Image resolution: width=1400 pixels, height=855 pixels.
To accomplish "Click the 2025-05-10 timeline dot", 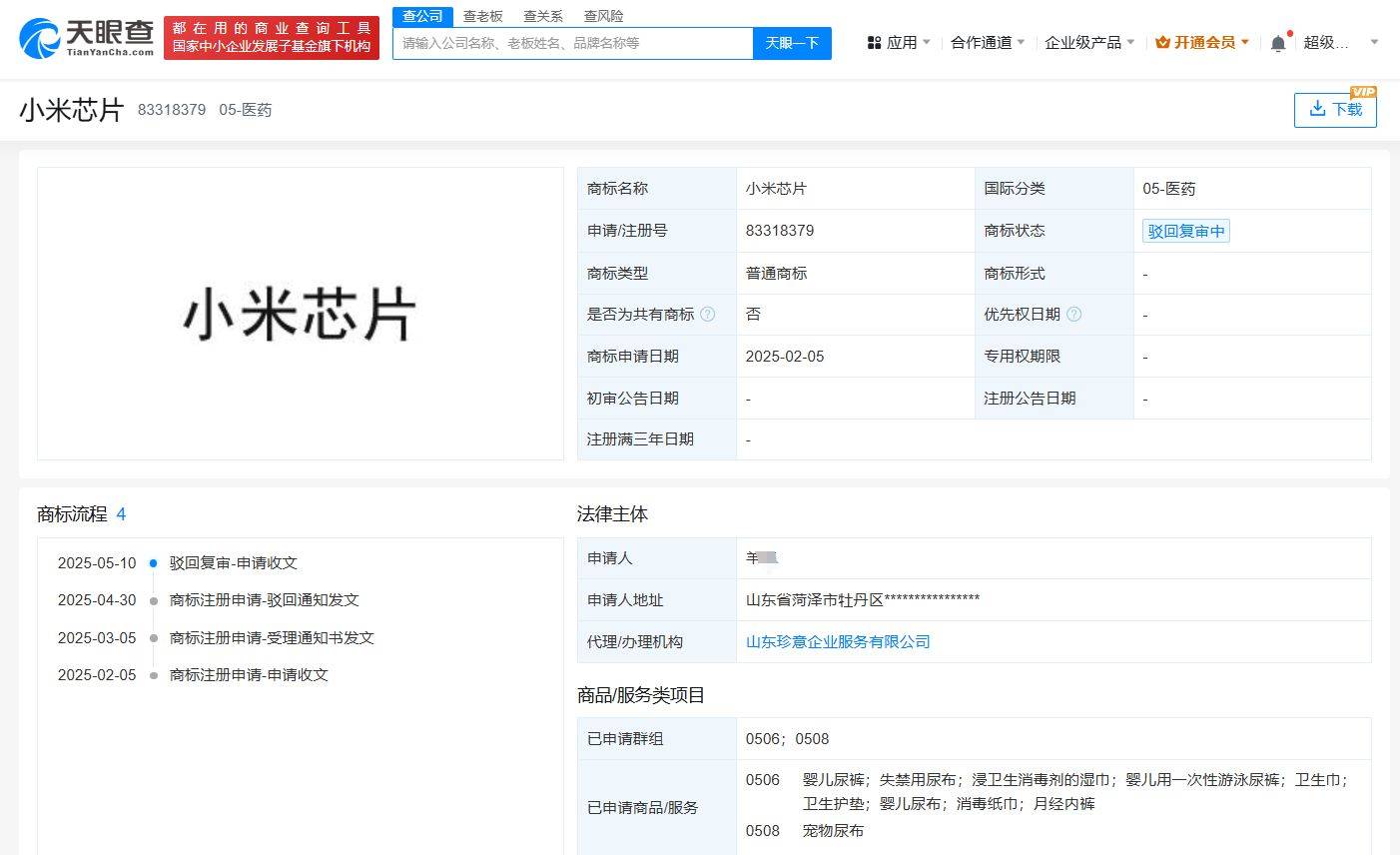I will click(153, 563).
